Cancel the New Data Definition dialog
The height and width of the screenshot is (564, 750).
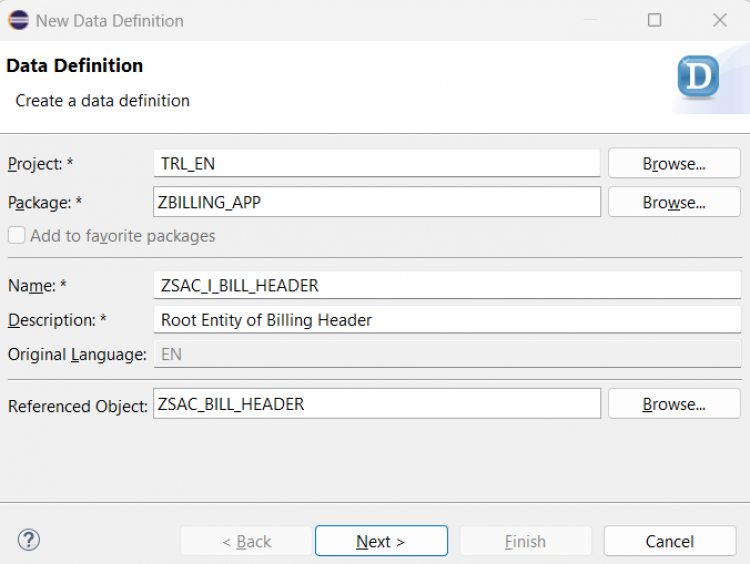pos(670,541)
